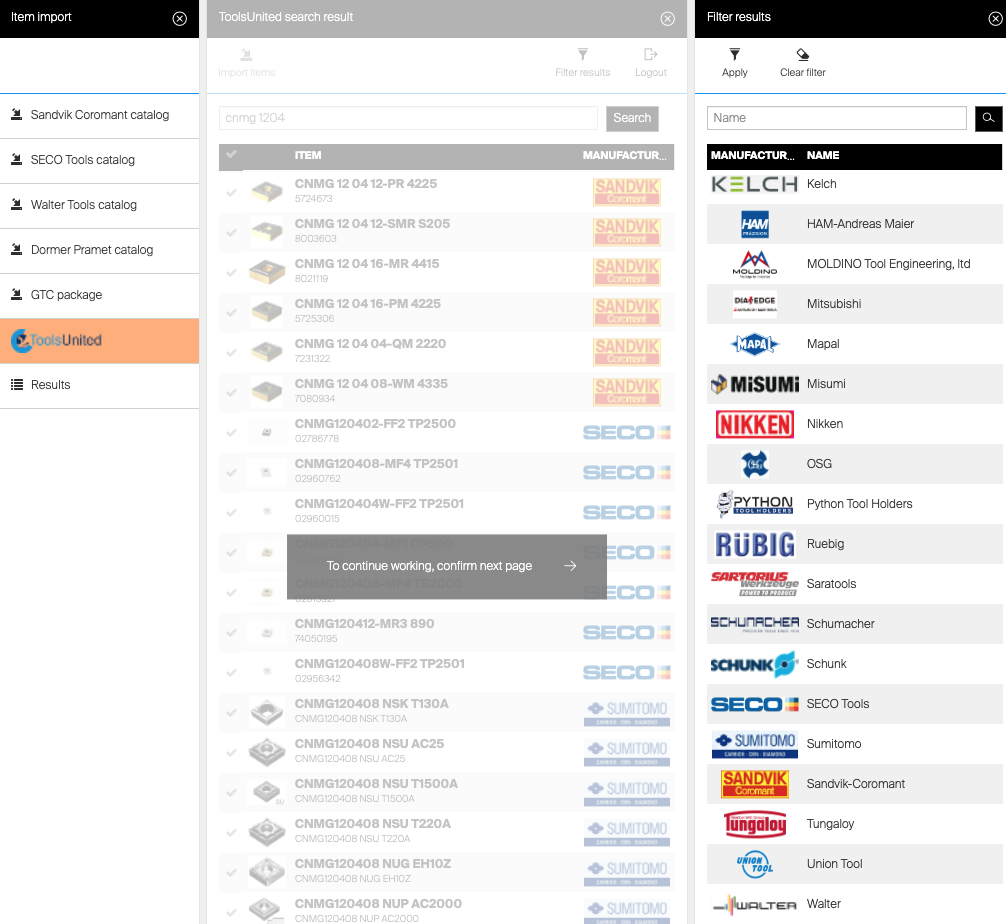Click the Import items icon

pyautogui.click(x=246, y=56)
